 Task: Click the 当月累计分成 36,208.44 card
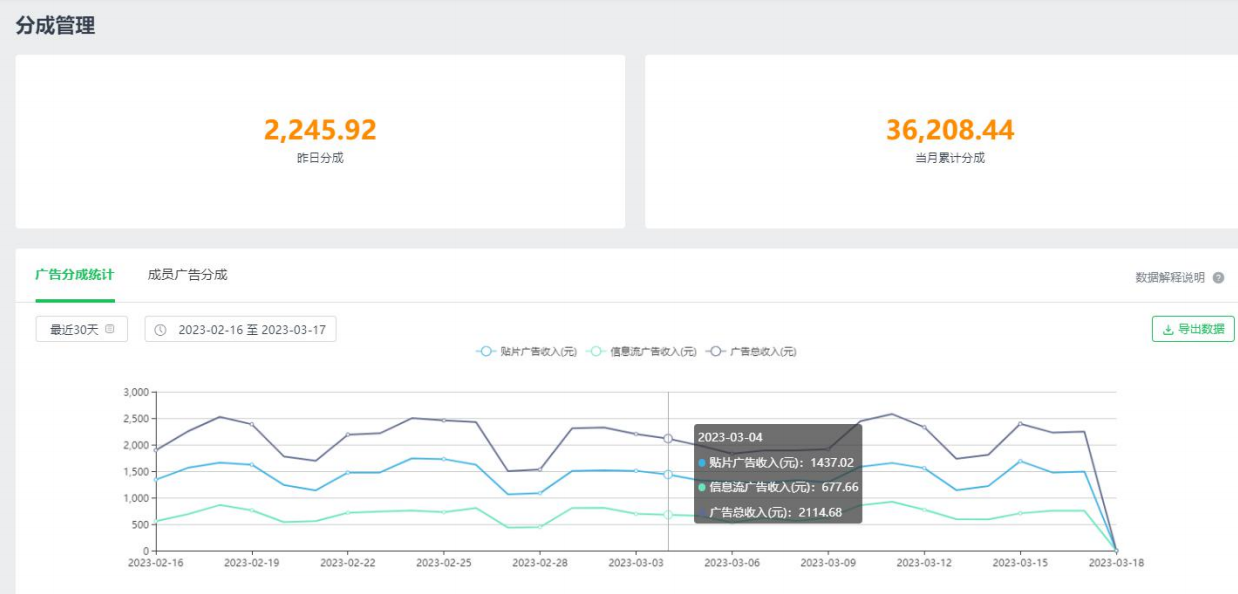click(949, 141)
